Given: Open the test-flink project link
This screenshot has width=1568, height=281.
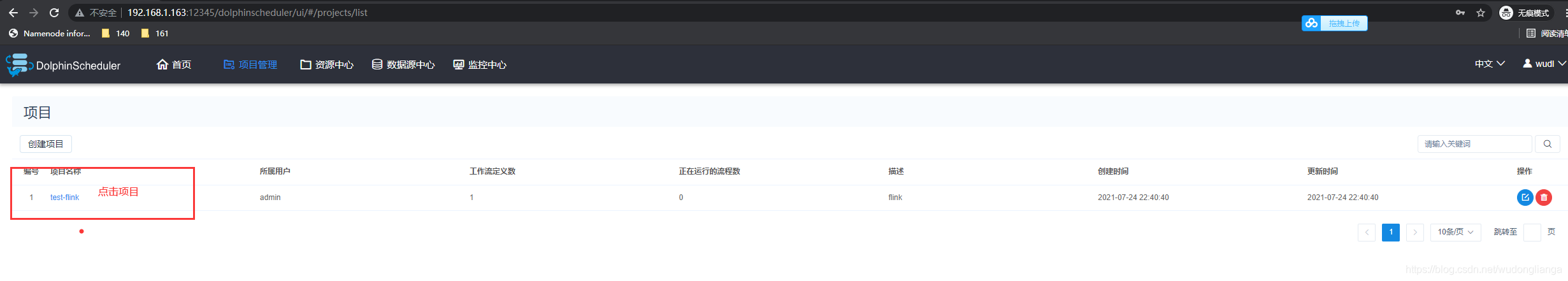Looking at the screenshot, I should (x=64, y=198).
